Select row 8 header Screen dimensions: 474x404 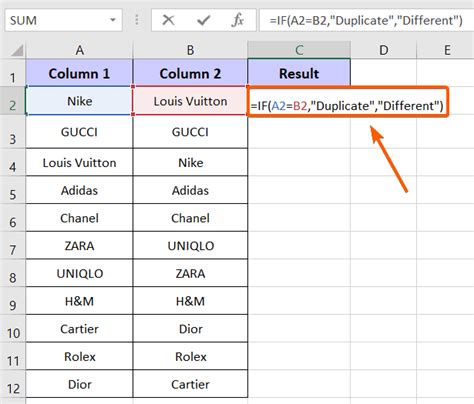click(x=13, y=273)
